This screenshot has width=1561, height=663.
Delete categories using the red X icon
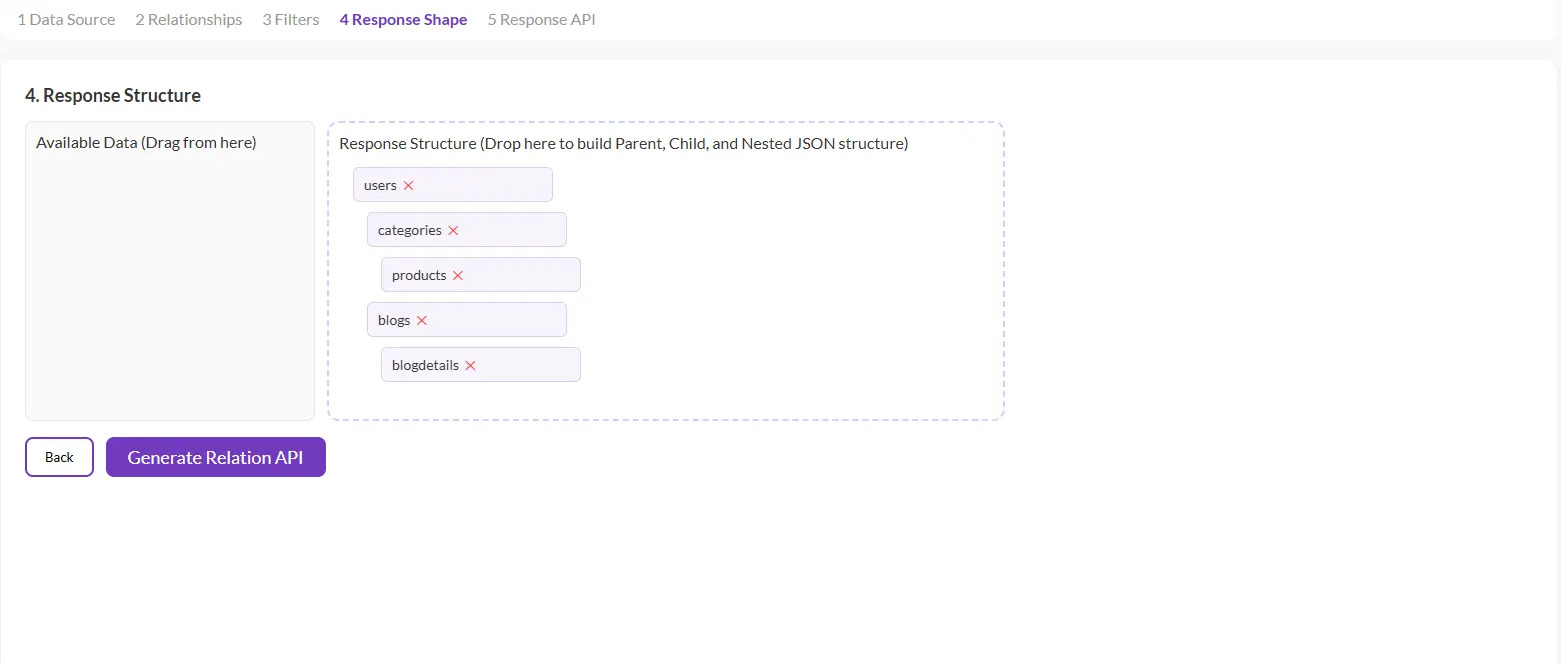click(x=453, y=231)
